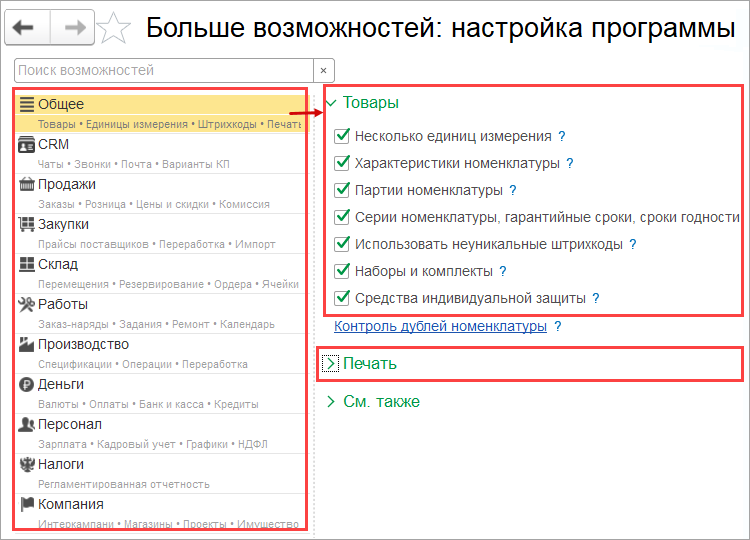
Task: Open the Закупки cart icon
Action: pyautogui.click(x=26, y=224)
